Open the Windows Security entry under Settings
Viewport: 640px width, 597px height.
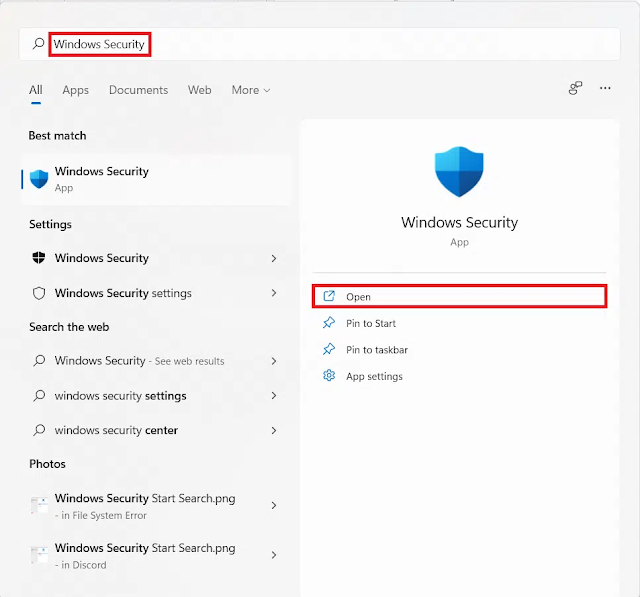[x=156, y=258]
